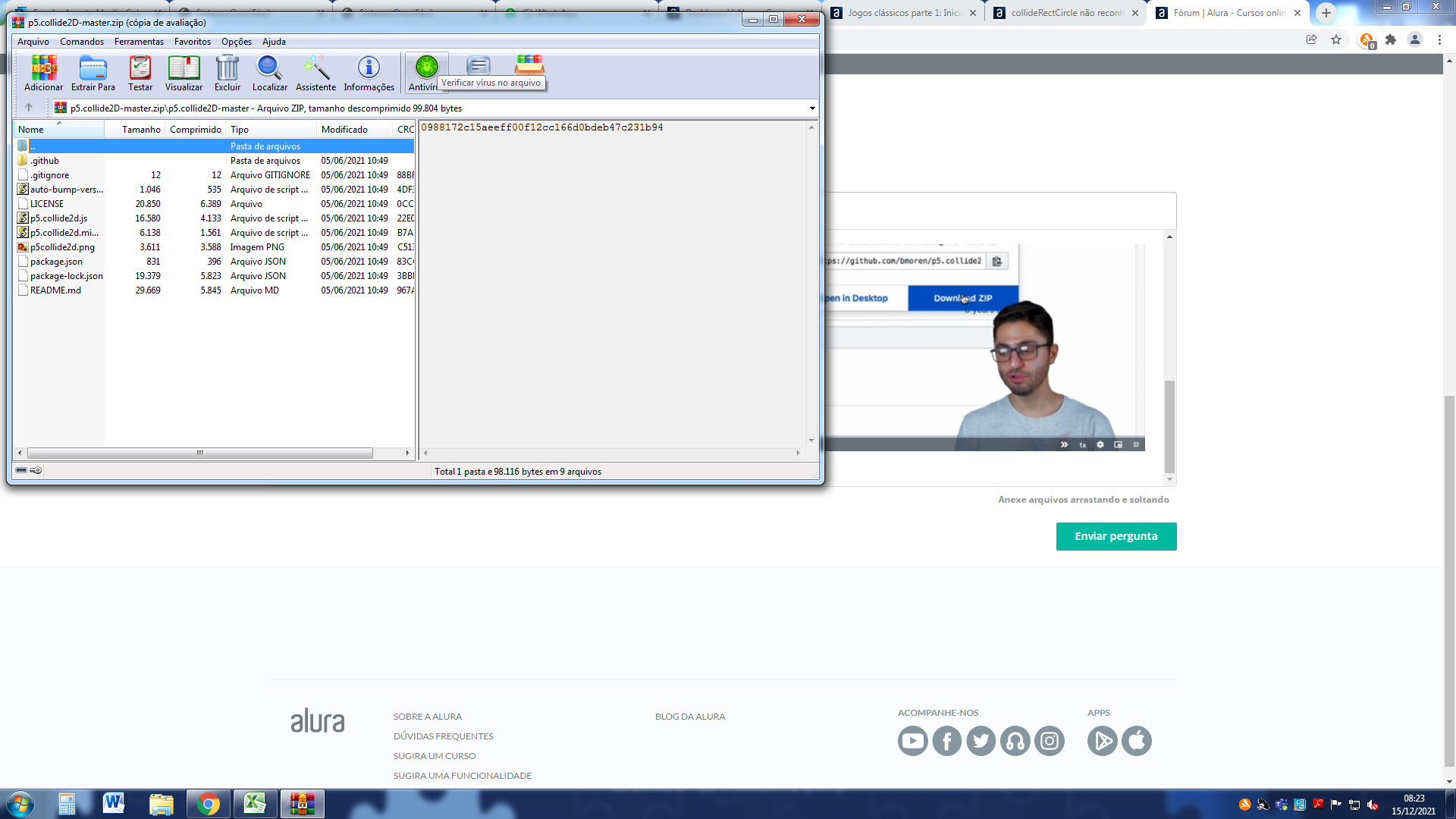Open the Comandos menu

coord(82,42)
